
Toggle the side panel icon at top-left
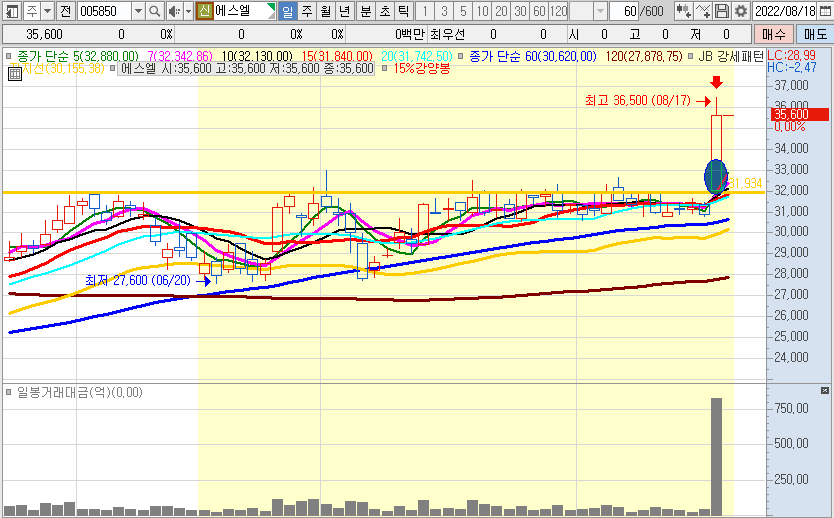[x=12, y=11]
